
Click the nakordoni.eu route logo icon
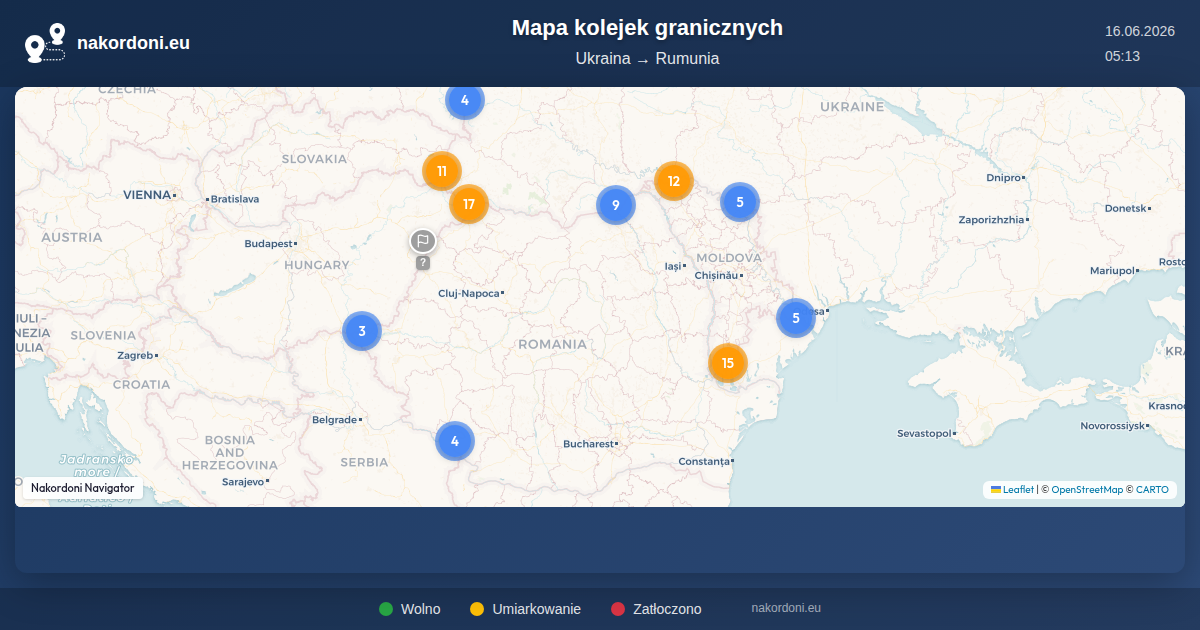coord(45,43)
